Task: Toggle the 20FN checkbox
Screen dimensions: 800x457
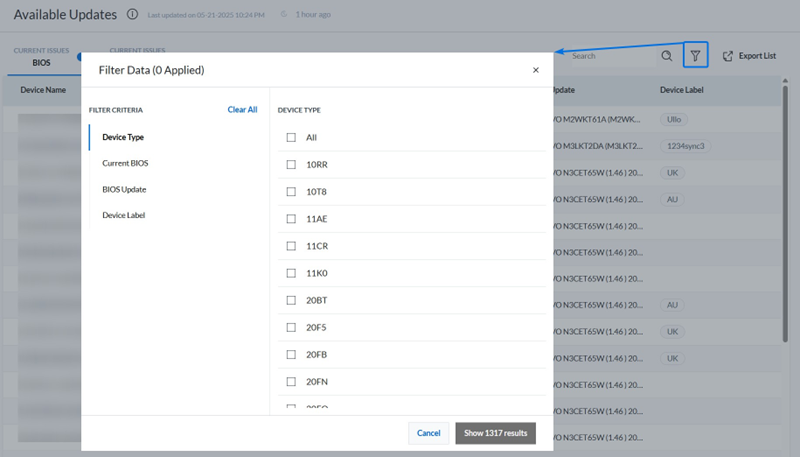Action: coord(291,381)
